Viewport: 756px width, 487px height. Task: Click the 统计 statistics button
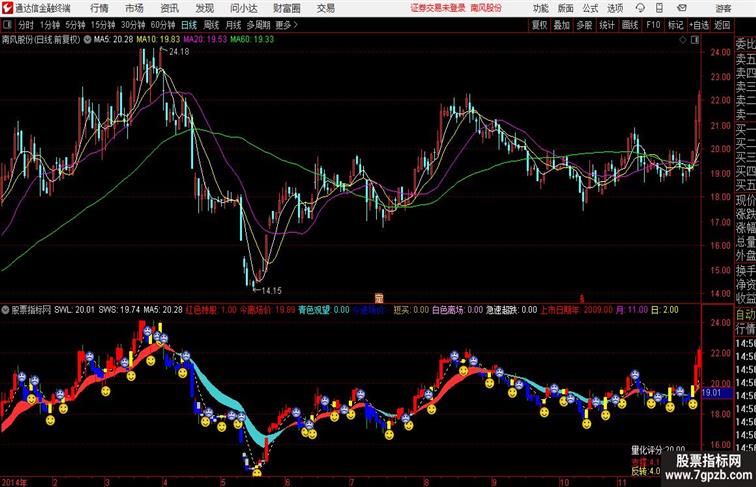(607, 25)
